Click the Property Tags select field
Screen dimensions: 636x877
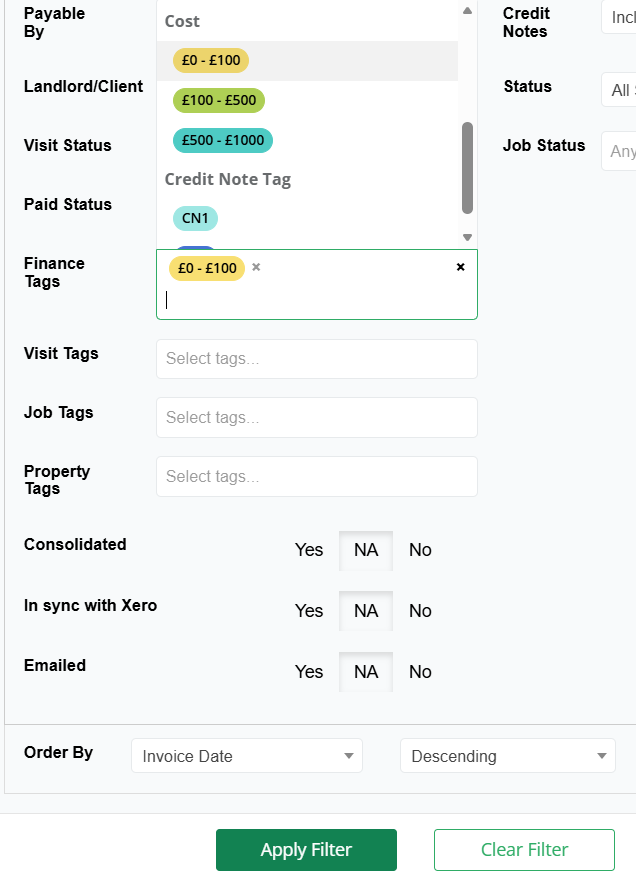coord(317,477)
